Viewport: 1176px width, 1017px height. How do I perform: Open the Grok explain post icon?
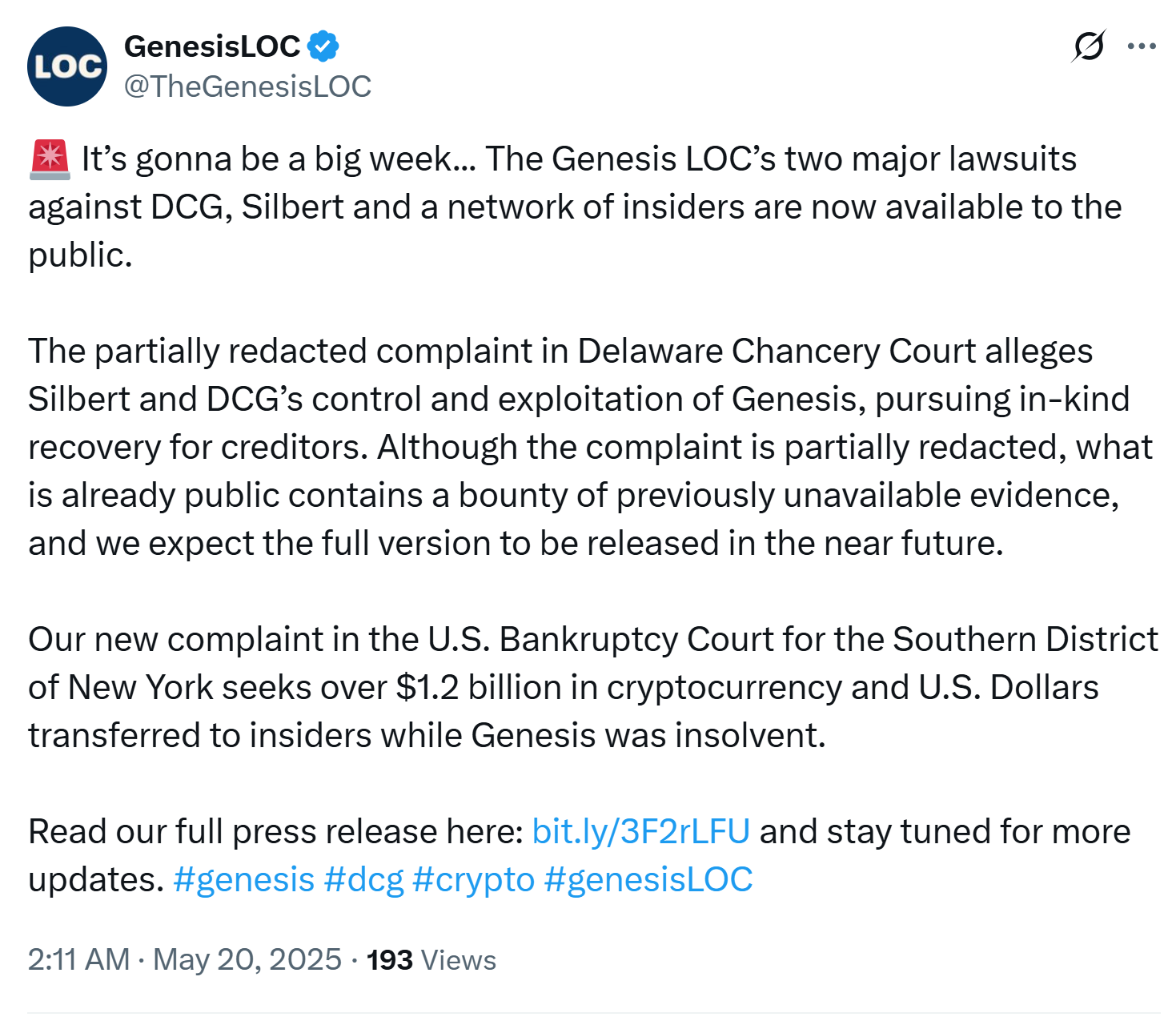click(x=1088, y=46)
